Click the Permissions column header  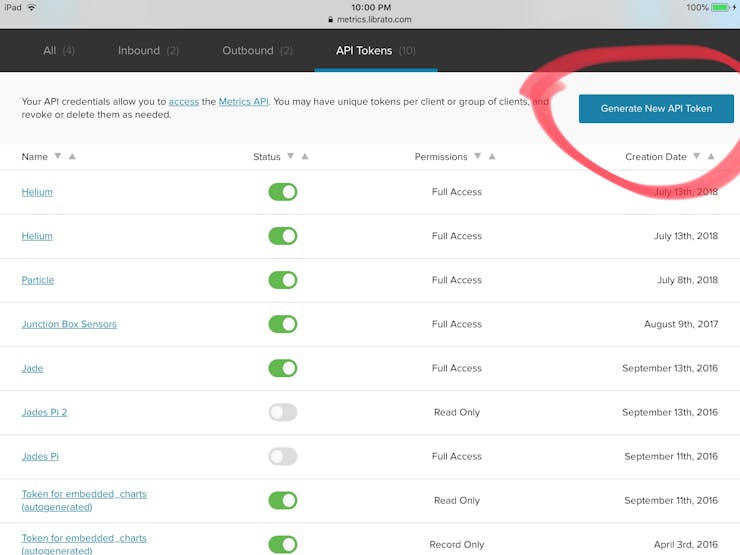[441, 157]
